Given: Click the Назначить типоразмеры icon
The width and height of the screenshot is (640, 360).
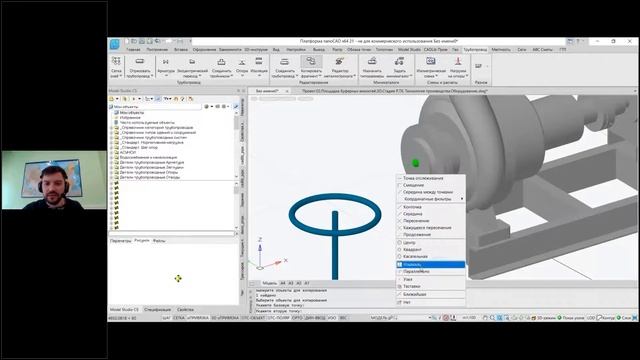Looking at the screenshot, I should (x=372, y=61).
